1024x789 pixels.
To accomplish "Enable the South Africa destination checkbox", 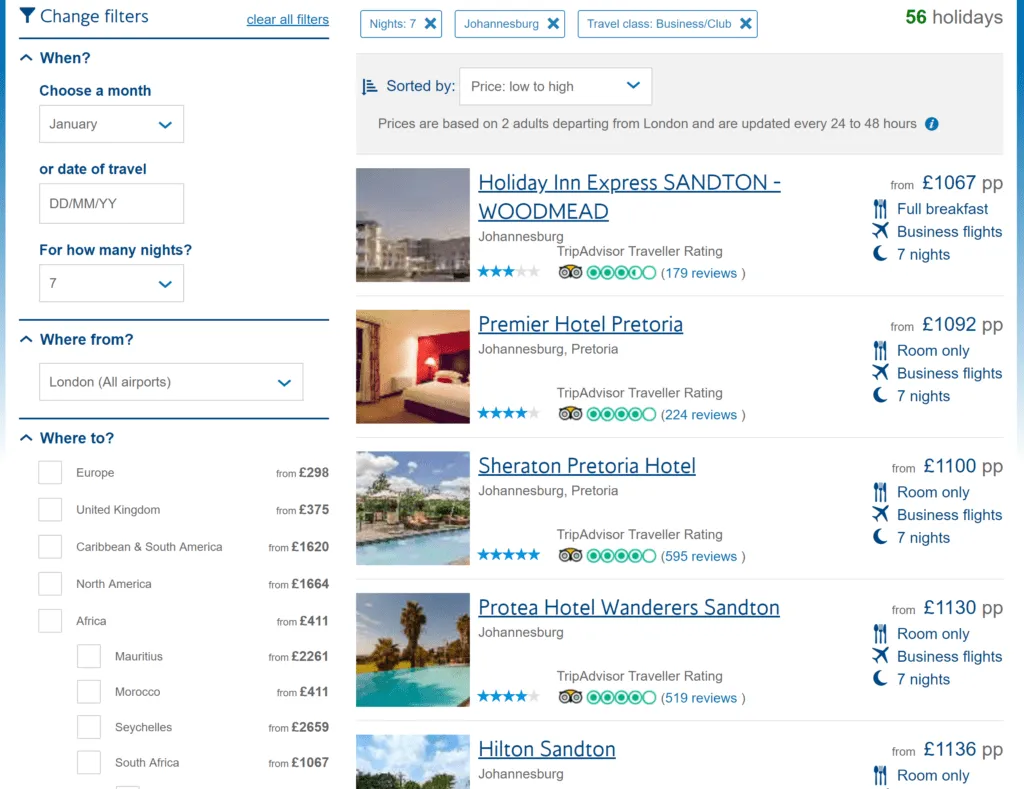I will [88, 762].
